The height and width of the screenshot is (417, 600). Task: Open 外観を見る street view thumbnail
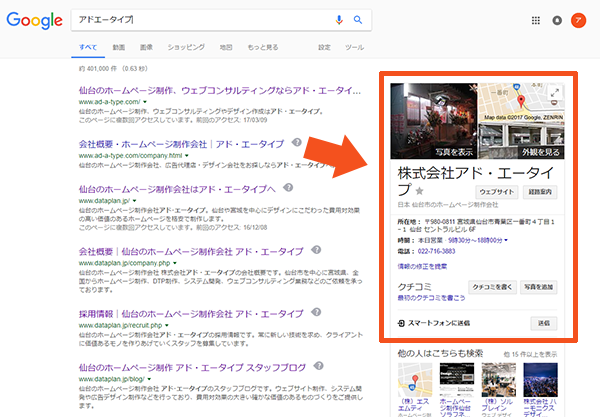point(521,140)
